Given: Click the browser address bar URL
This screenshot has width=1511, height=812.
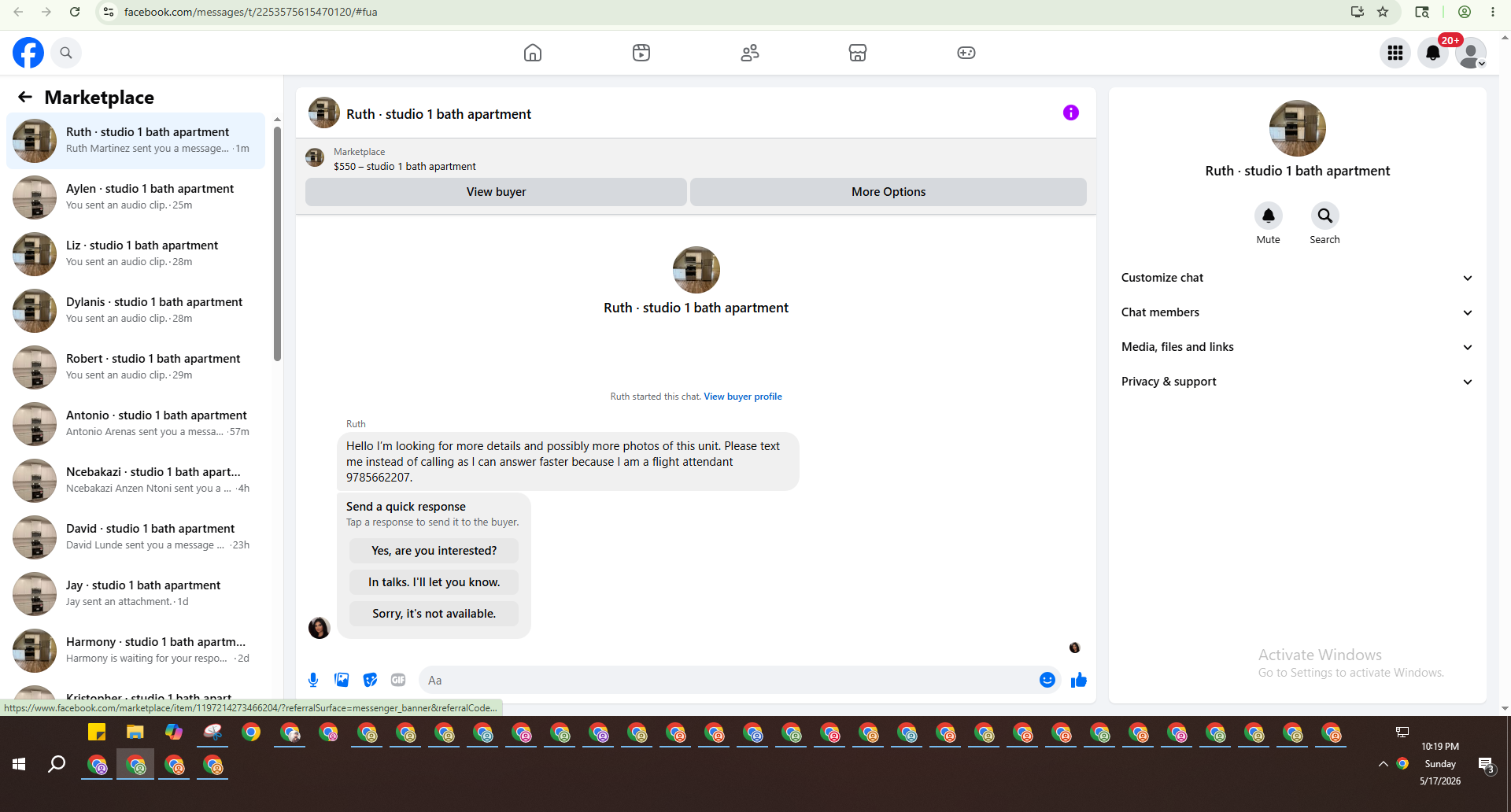Looking at the screenshot, I should (x=251, y=12).
